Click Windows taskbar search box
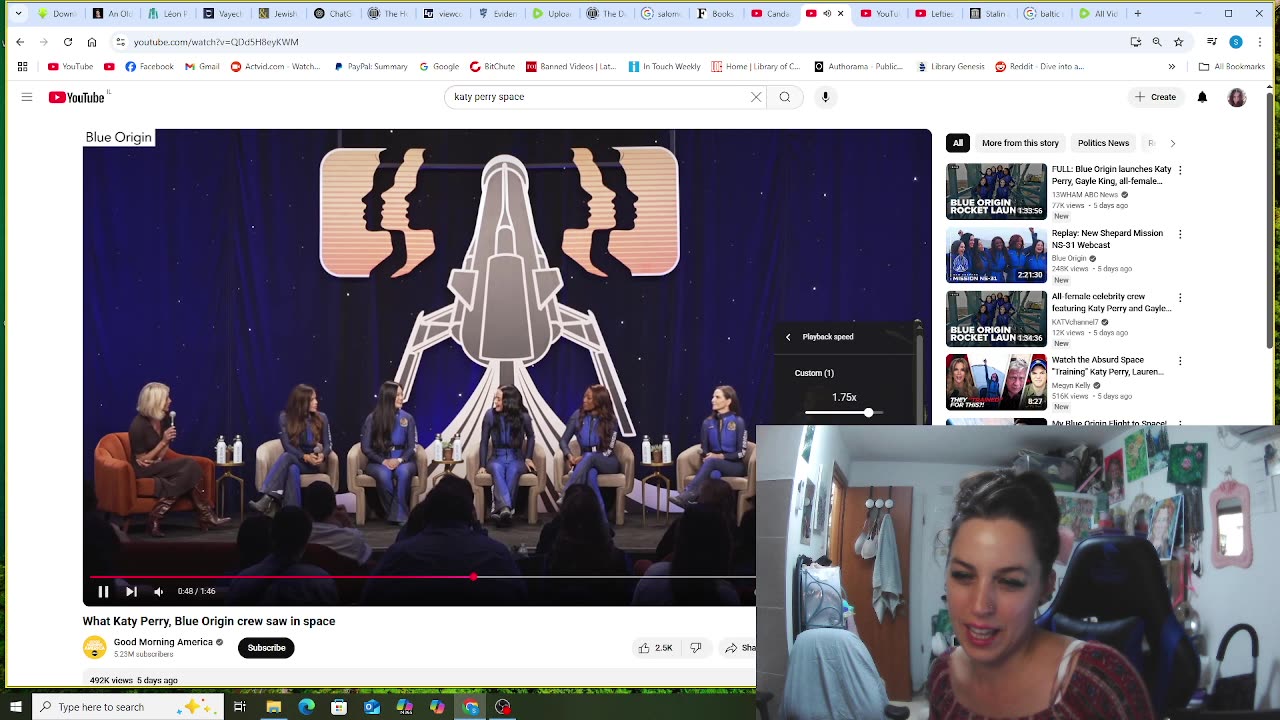Viewport: 1280px width, 720px height. click(x=127, y=707)
